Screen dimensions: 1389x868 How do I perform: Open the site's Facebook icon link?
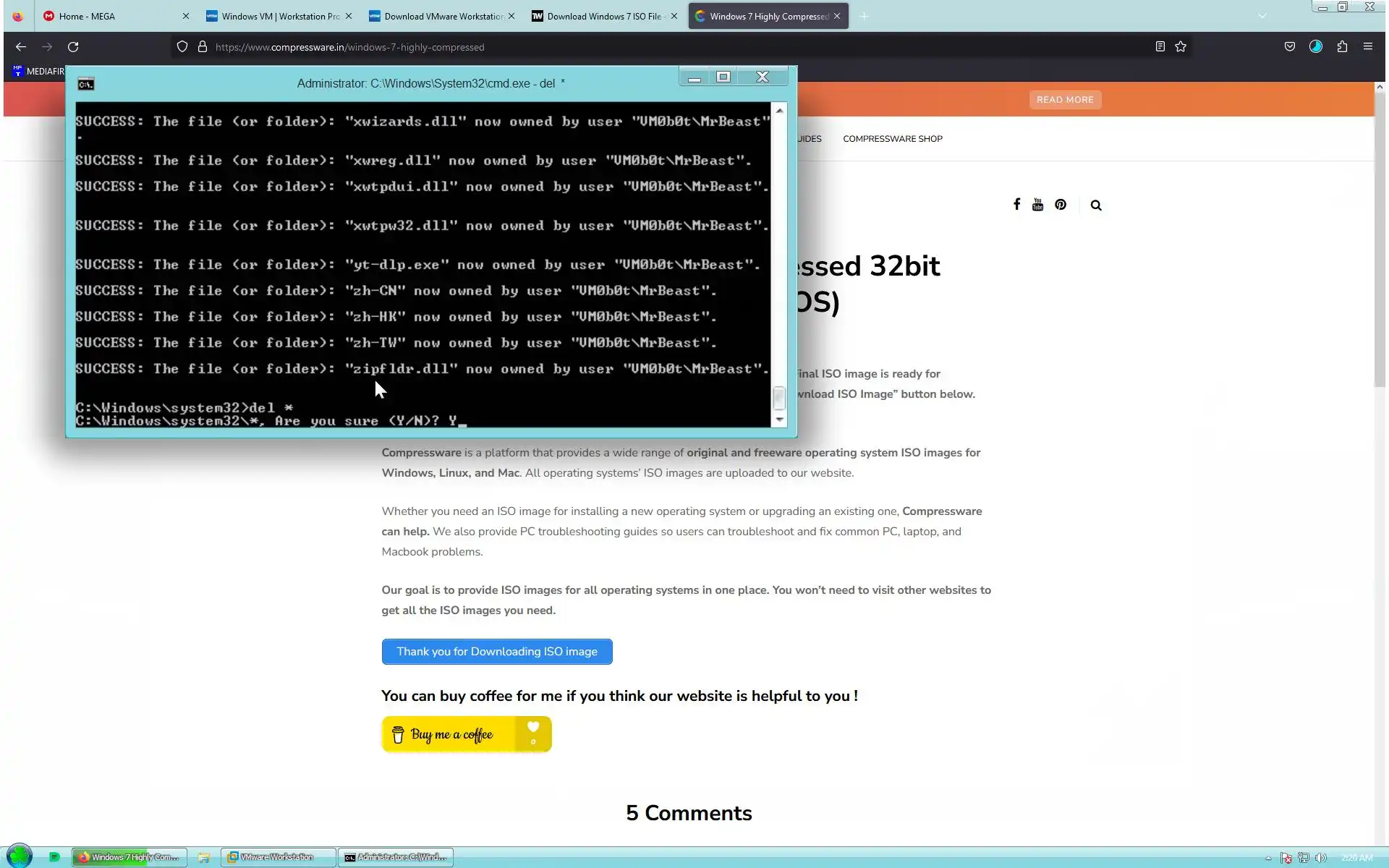1016,205
